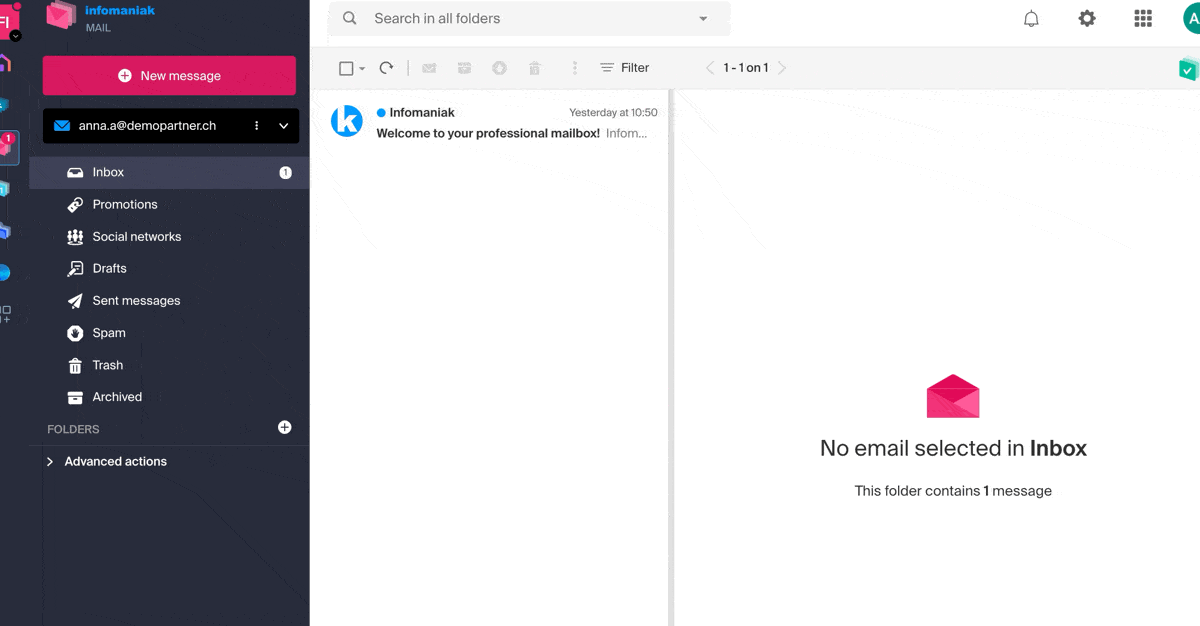The image size is (1200, 626).
Task: Click the report spam toolbar icon
Action: point(499,68)
